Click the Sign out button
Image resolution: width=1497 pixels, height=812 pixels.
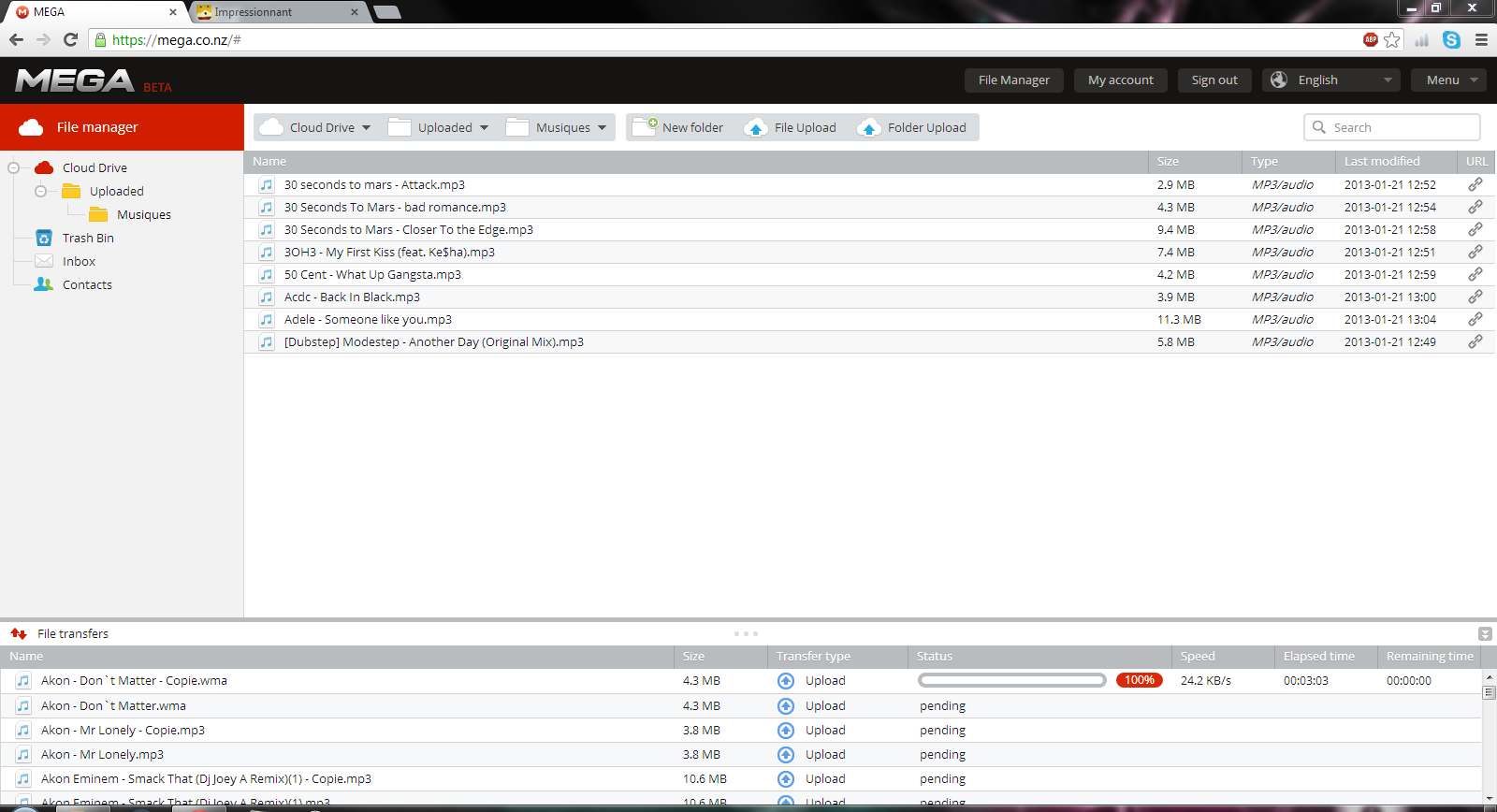[x=1214, y=80]
